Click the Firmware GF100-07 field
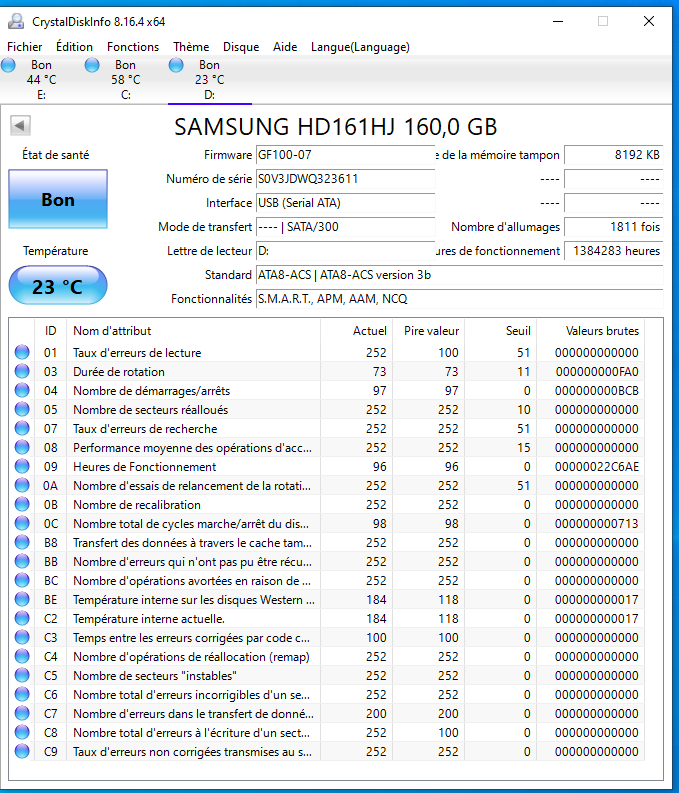 [344, 155]
